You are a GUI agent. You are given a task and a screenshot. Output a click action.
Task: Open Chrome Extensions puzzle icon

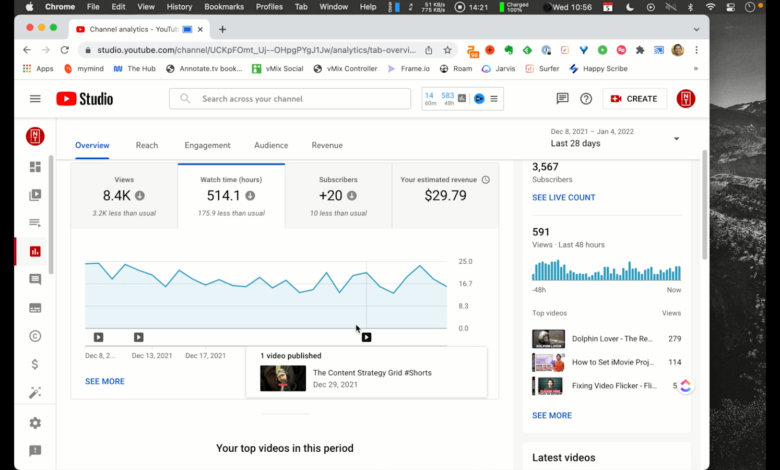click(640, 50)
